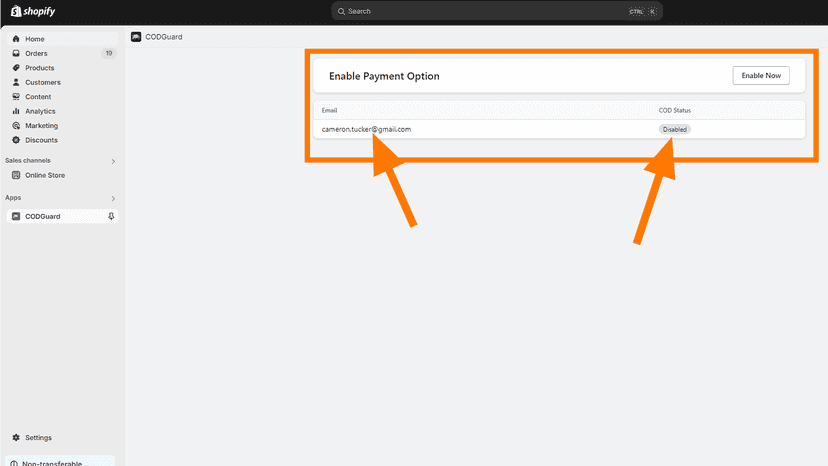
Task: Click the search magnifier icon
Action: (341, 11)
